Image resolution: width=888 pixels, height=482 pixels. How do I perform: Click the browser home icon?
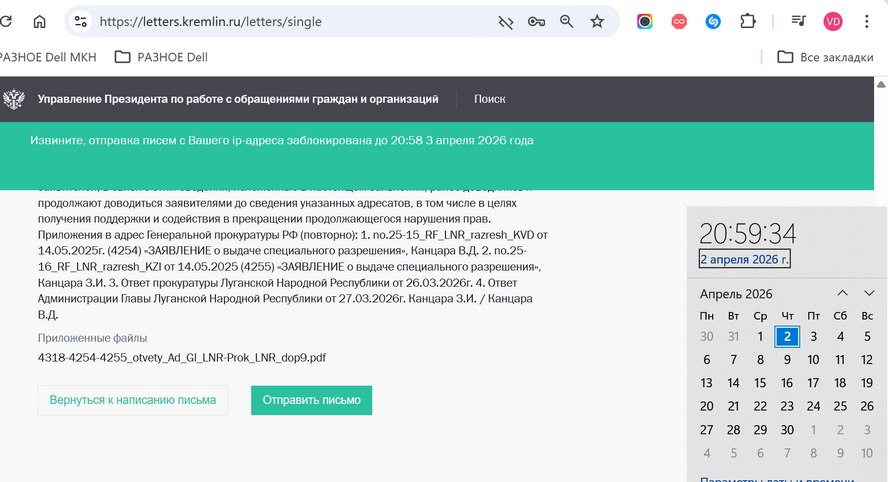[39, 22]
